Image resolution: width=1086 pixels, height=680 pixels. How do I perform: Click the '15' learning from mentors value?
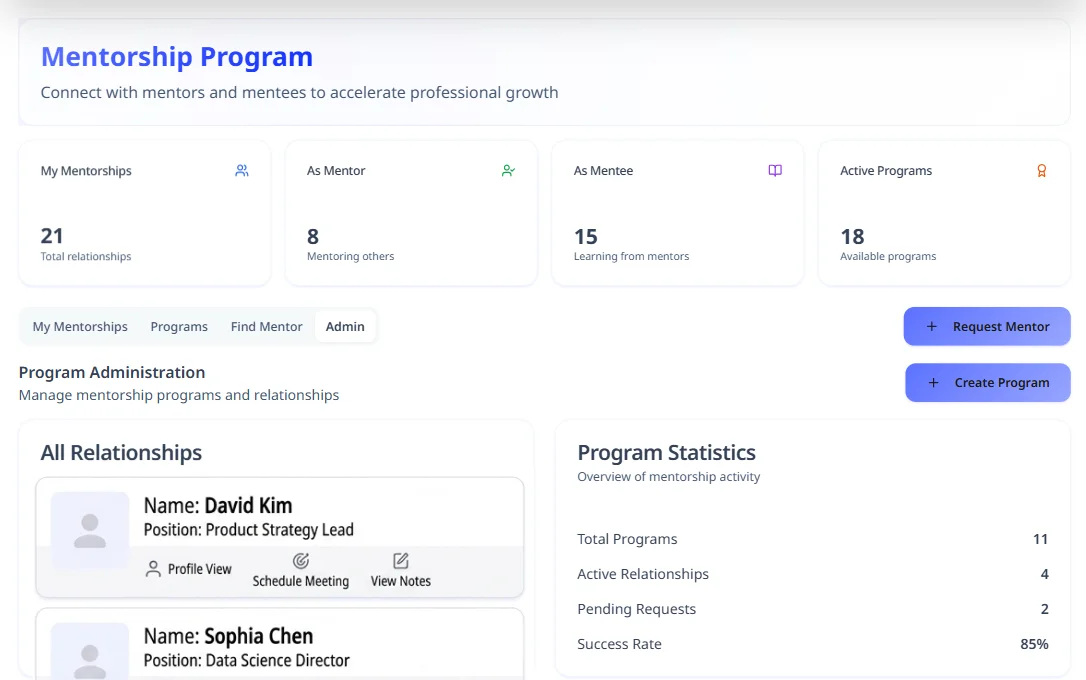tap(586, 237)
